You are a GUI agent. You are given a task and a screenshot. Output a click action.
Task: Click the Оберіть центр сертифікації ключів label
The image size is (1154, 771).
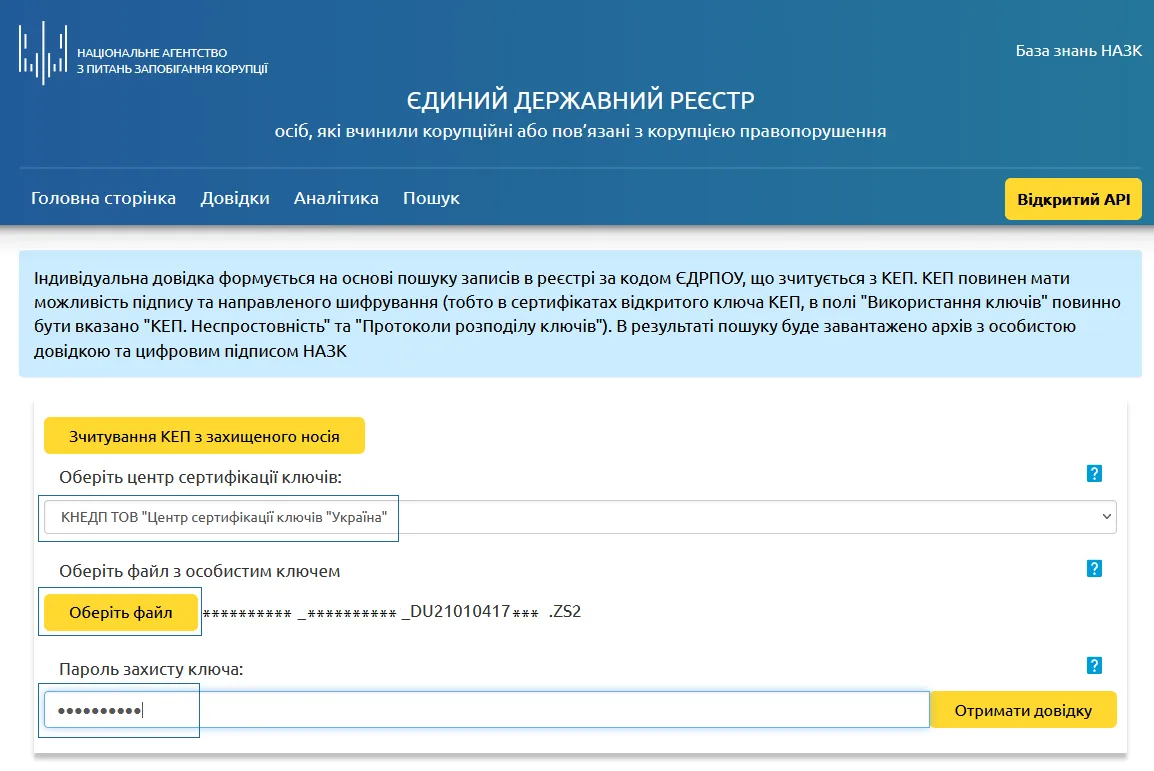[200, 477]
